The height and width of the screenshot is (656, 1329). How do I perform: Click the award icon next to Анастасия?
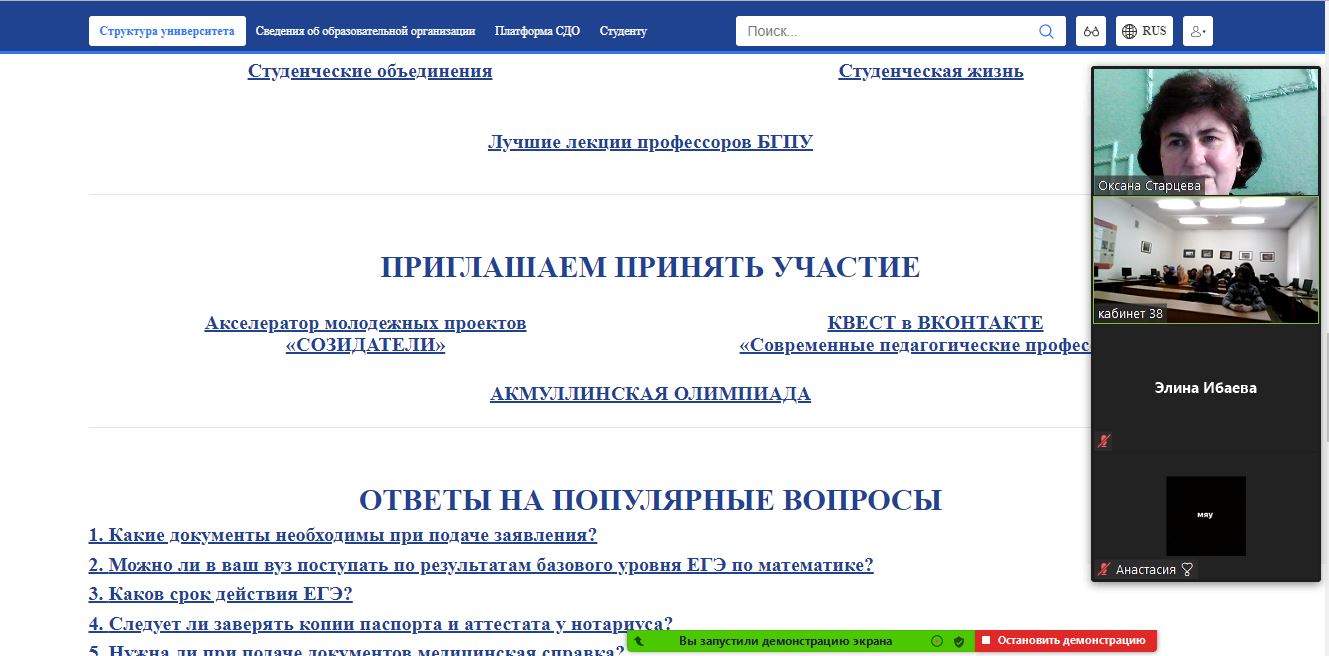click(x=1187, y=569)
